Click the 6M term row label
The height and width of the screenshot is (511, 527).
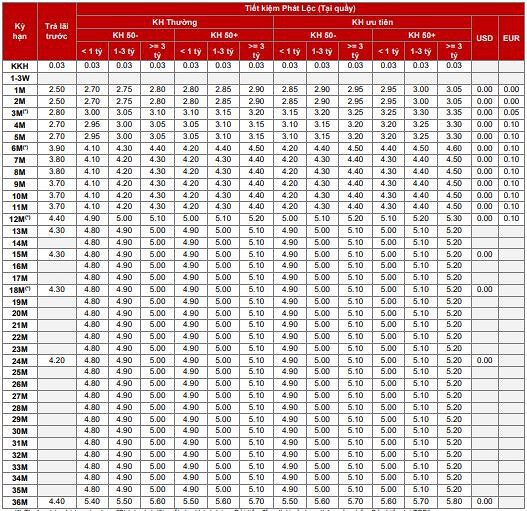tap(20, 148)
